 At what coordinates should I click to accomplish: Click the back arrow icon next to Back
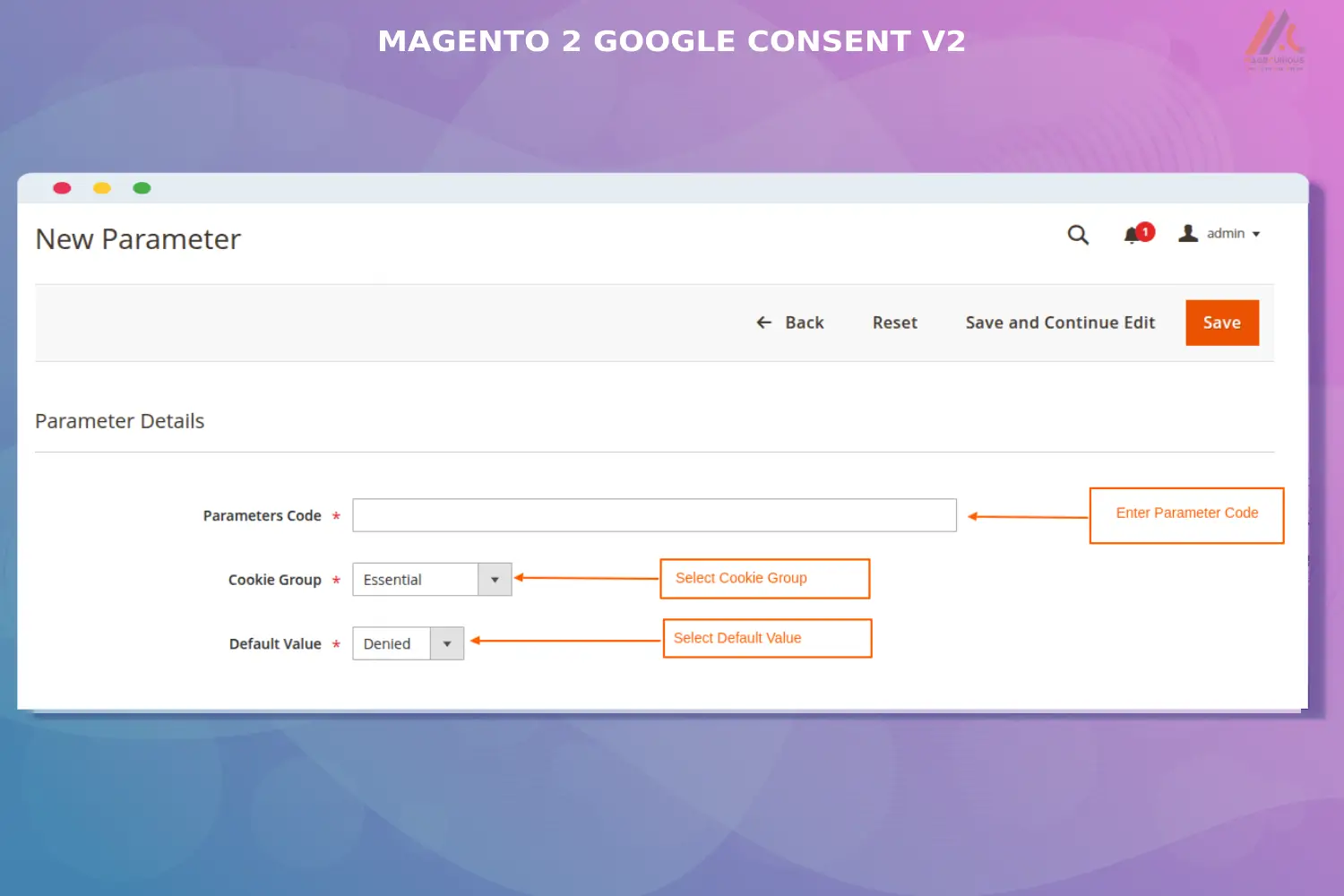[x=762, y=322]
